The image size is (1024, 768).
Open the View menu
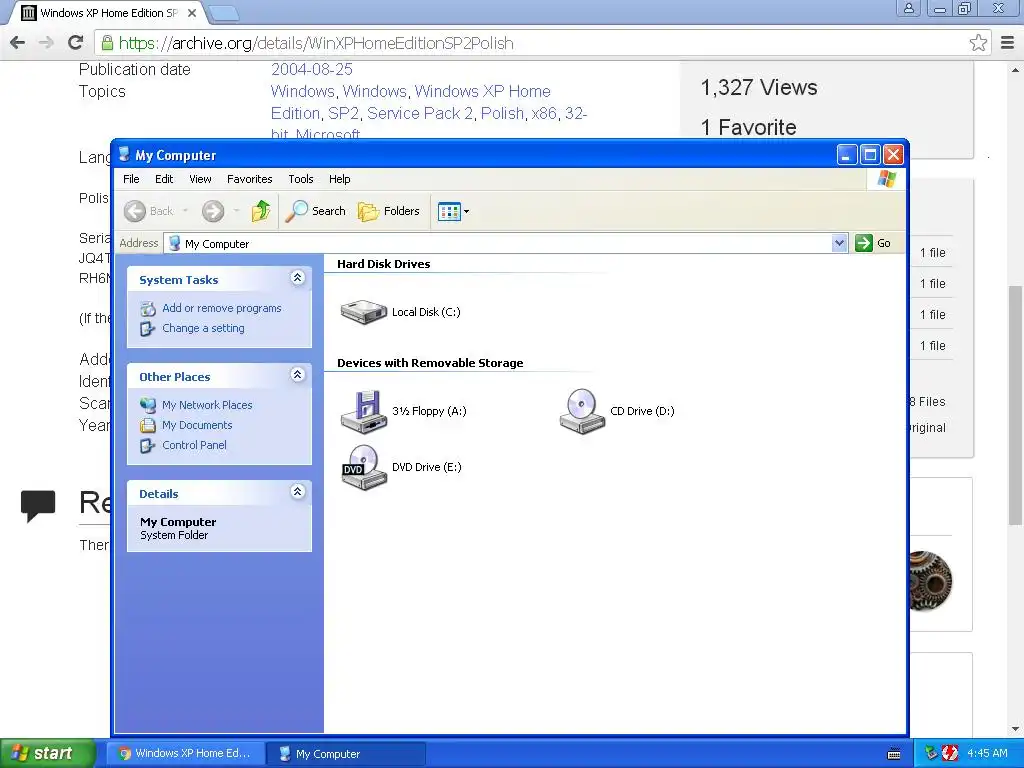coord(200,179)
